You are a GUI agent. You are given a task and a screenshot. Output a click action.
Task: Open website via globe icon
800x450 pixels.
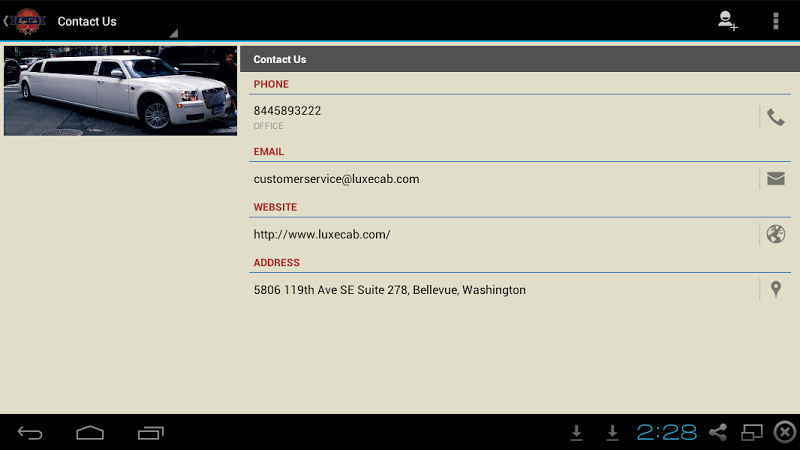click(x=776, y=234)
